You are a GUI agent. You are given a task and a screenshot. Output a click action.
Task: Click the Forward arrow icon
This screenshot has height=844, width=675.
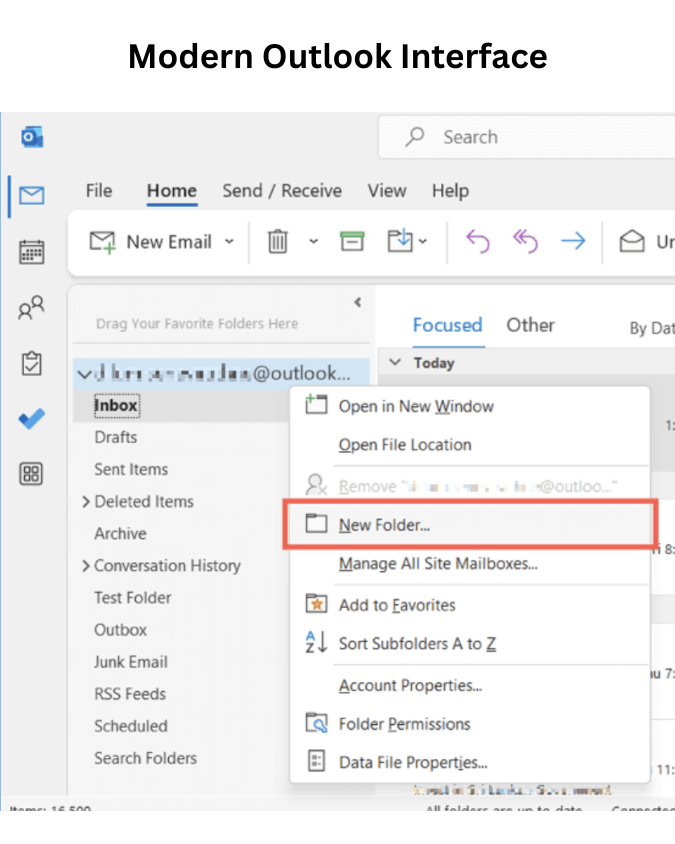click(x=573, y=241)
